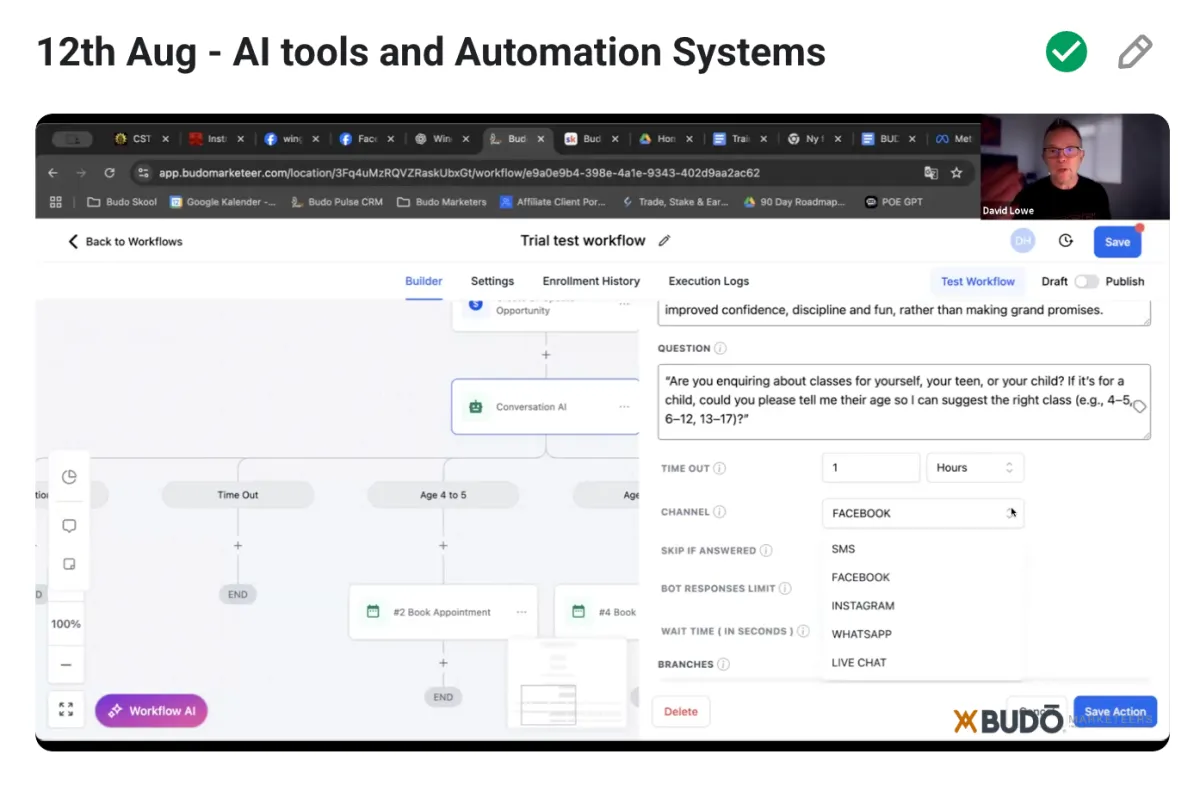This screenshot has height=785, width=1200.
Task: Add a step with plus below #2 Book Appointment
Action: click(x=443, y=663)
